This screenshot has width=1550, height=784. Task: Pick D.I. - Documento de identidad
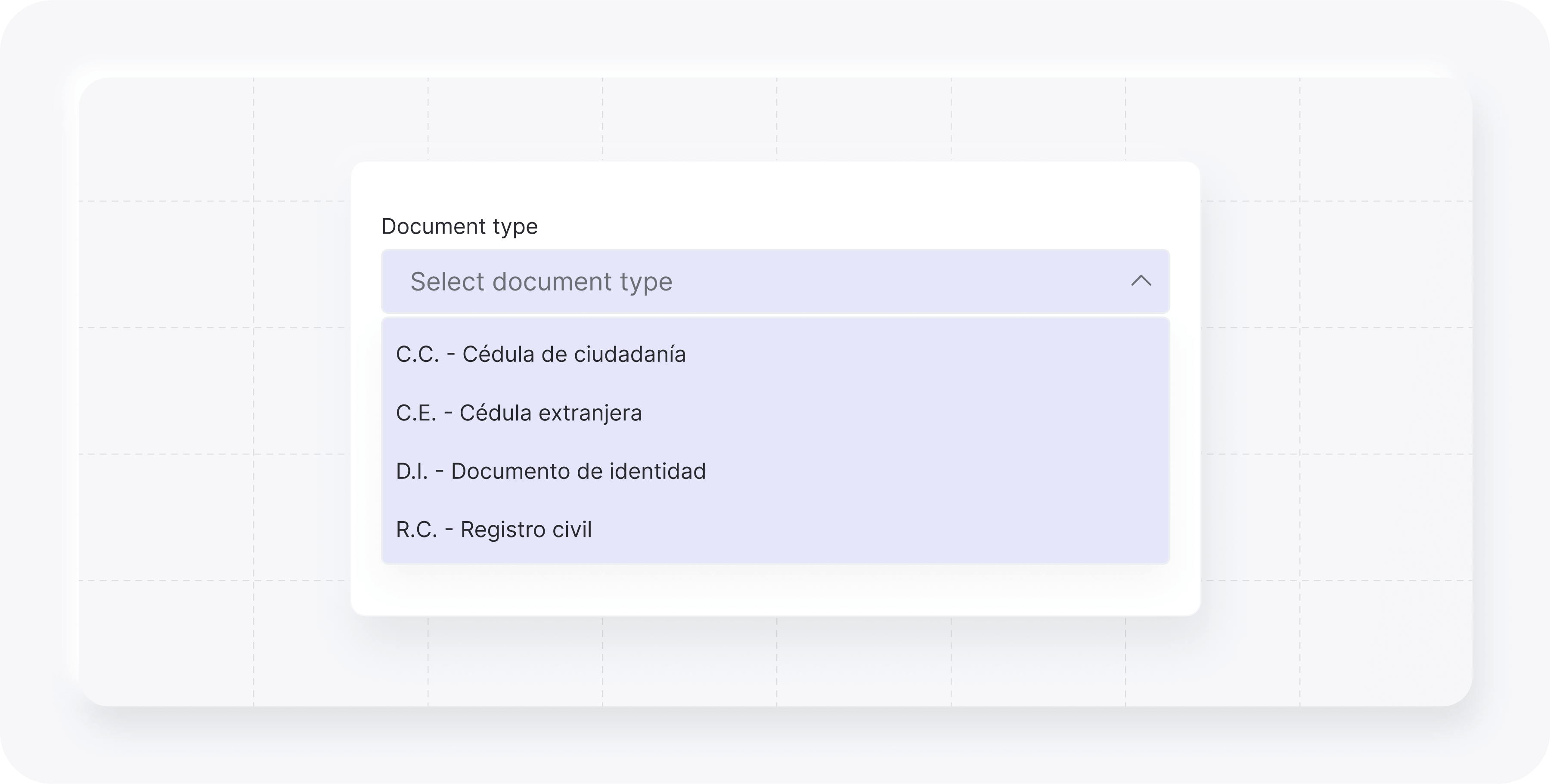[x=551, y=471]
